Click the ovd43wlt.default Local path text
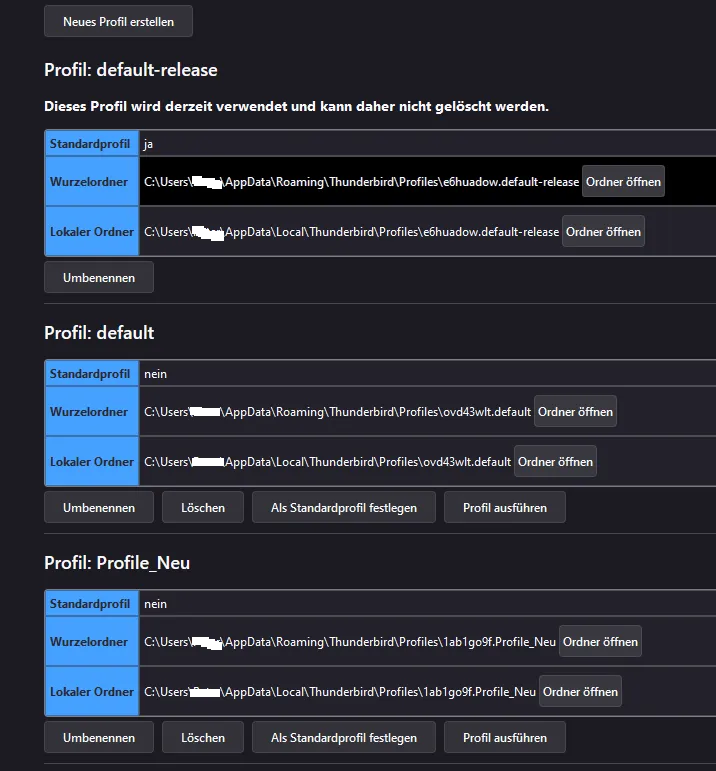Viewport: 716px width, 771px height. tap(328, 462)
